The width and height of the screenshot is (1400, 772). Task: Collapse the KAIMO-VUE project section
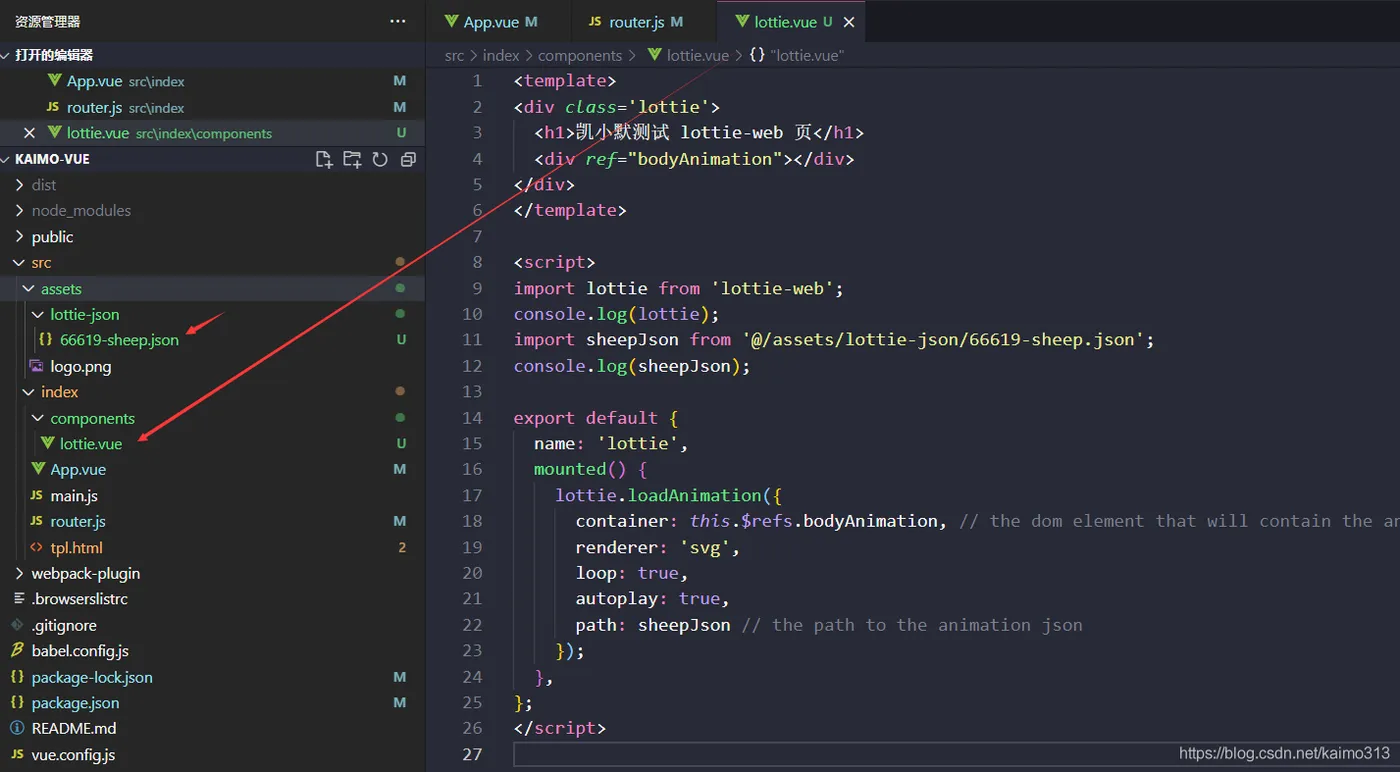[52, 159]
